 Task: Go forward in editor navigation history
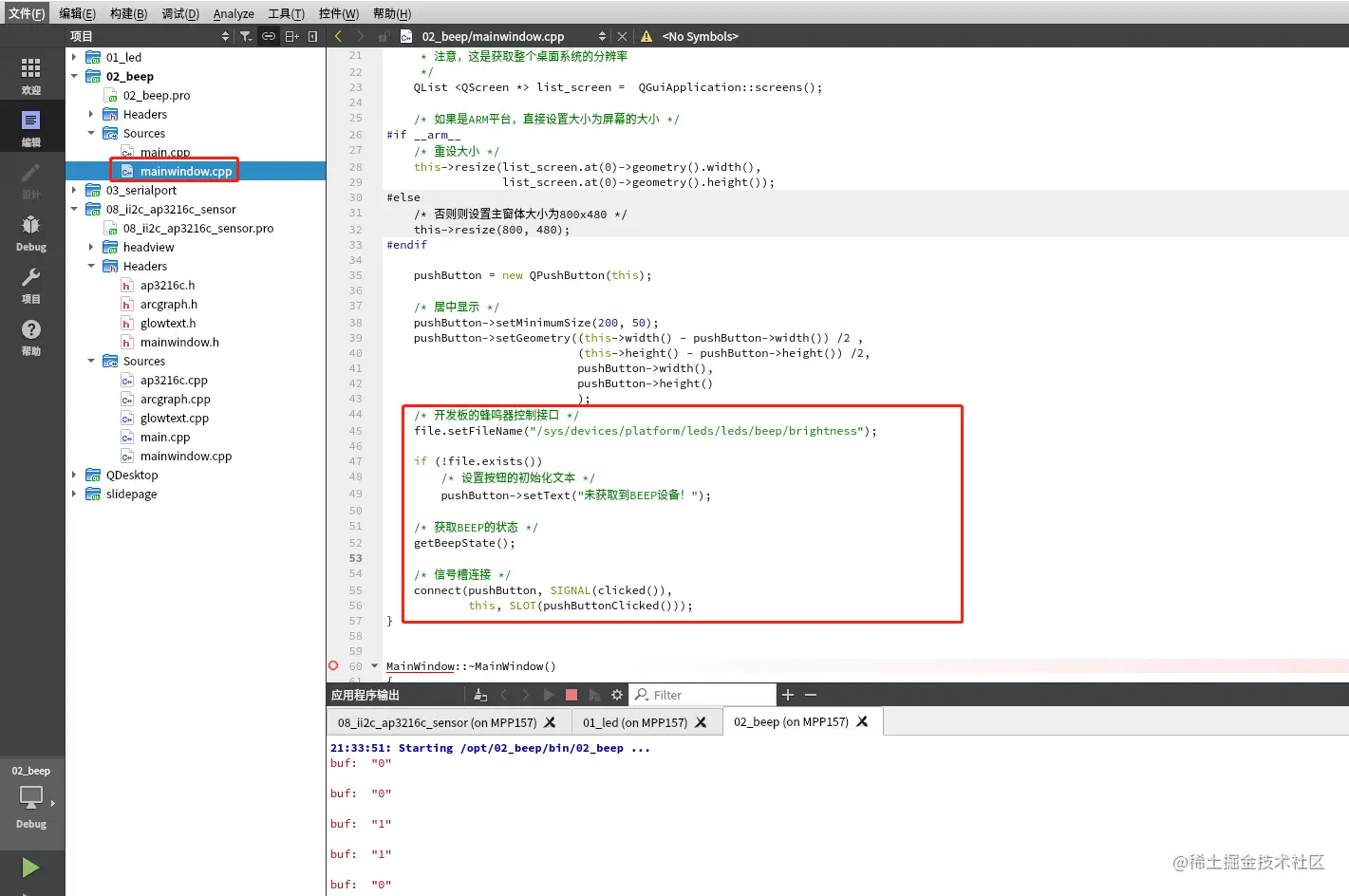click(x=361, y=36)
